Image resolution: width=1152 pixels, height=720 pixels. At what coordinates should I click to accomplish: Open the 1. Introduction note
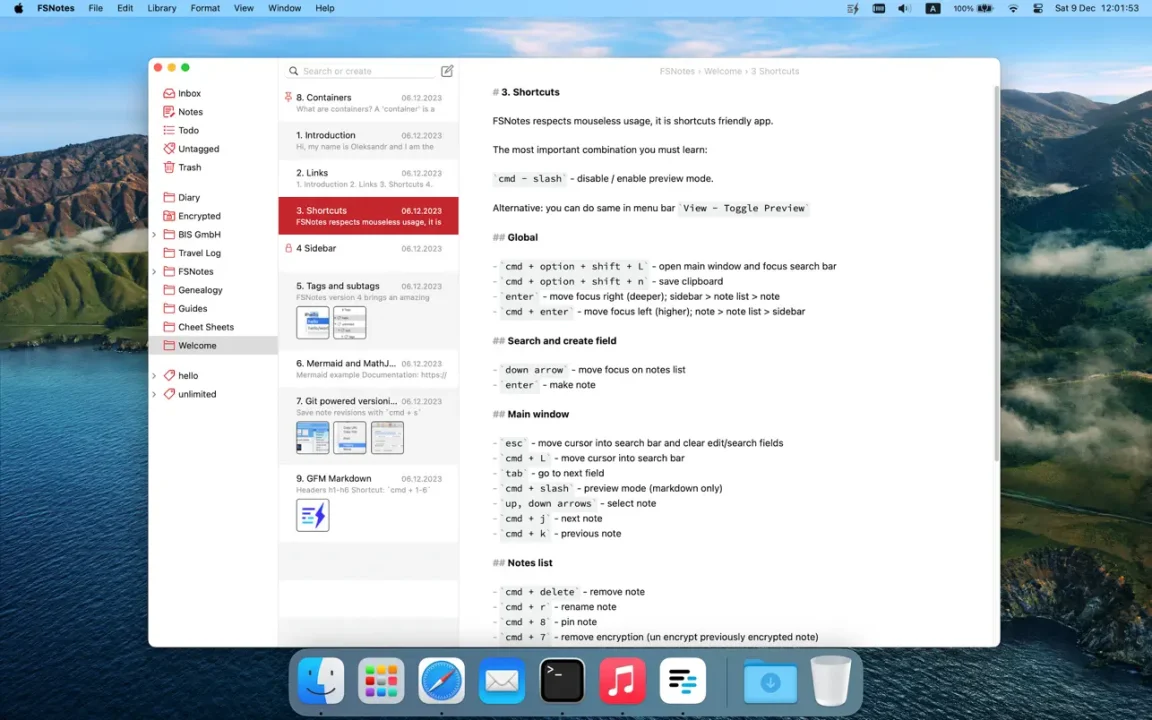click(x=368, y=140)
